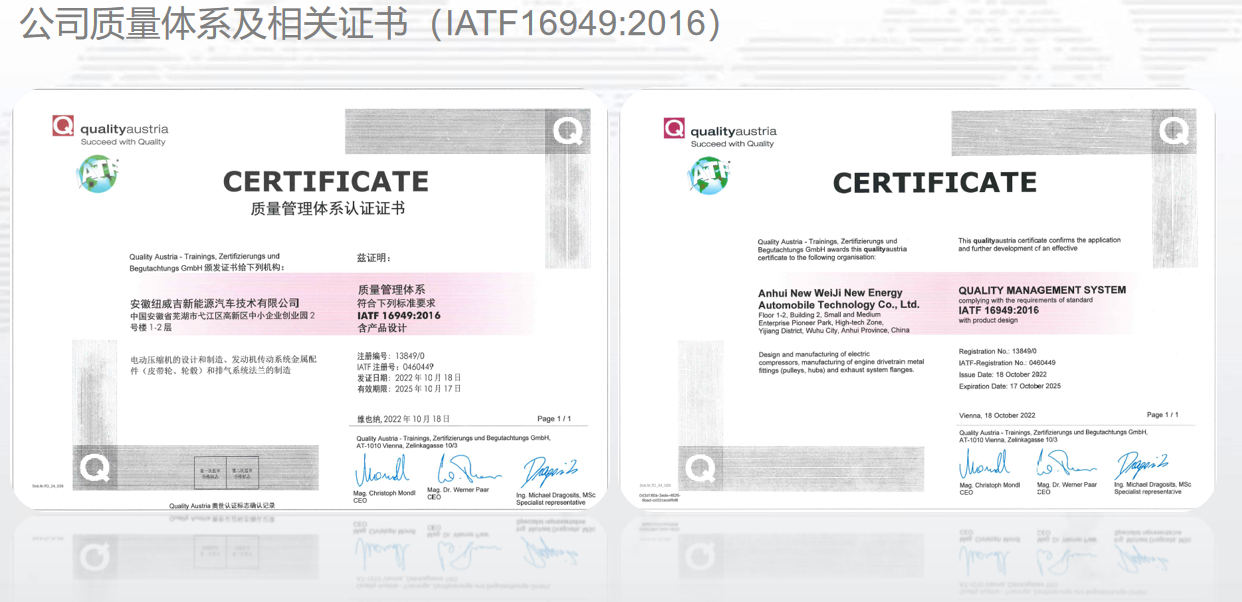
Task: Click the CERTIFICATE heading on the English certificate
Action: (x=935, y=183)
